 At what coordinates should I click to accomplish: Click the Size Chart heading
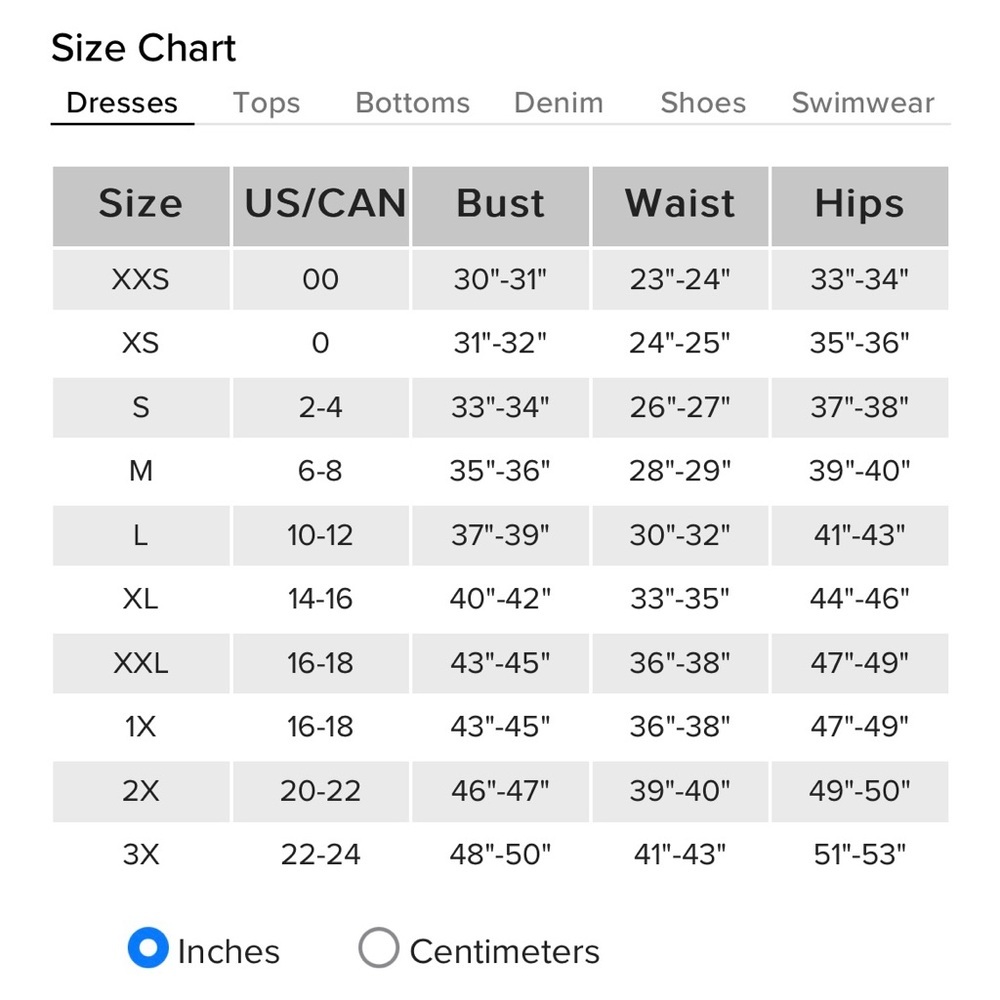click(143, 48)
